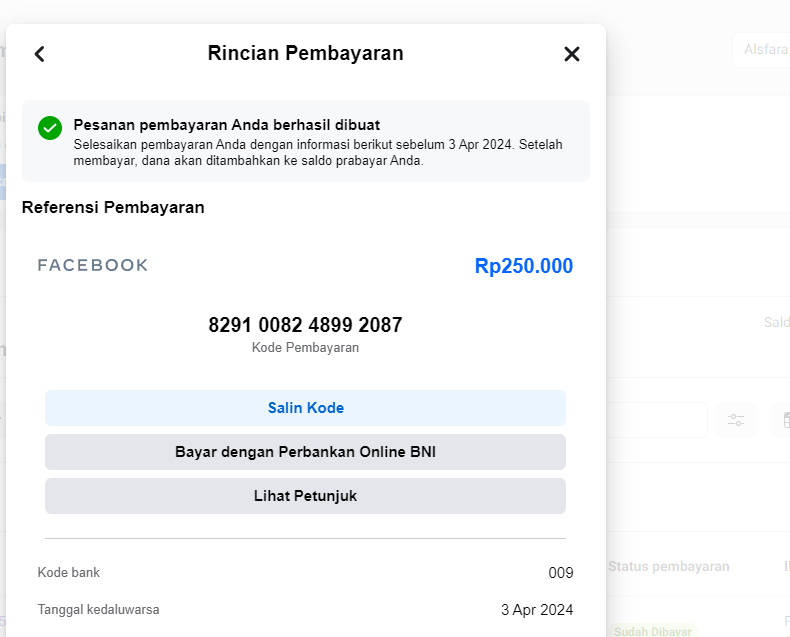Click the bank code value 009
Image resolution: width=790 pixels, height=637 pixels.
tap(561, 573)
